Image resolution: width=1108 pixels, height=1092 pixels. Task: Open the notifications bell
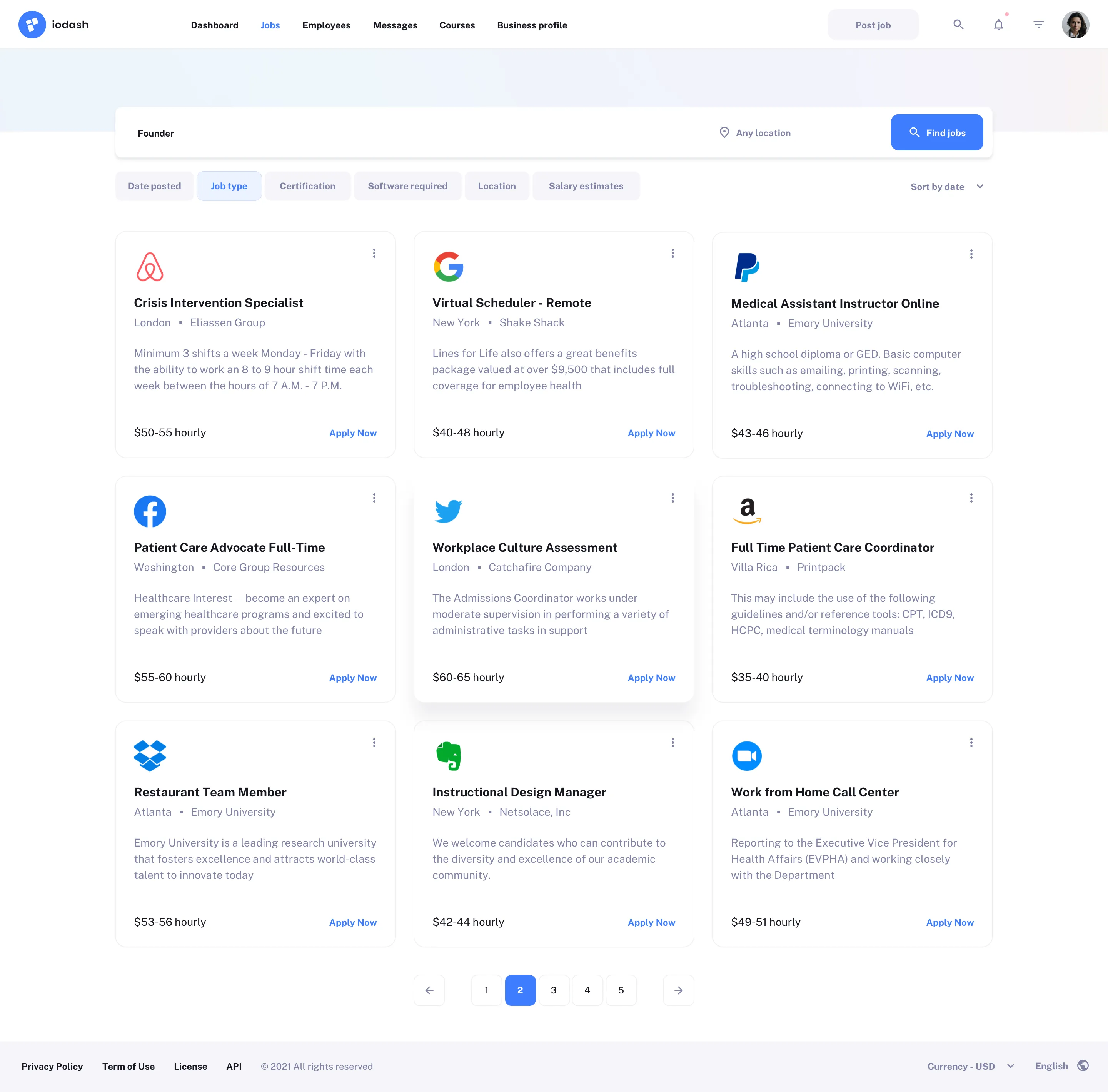[999, 25]
